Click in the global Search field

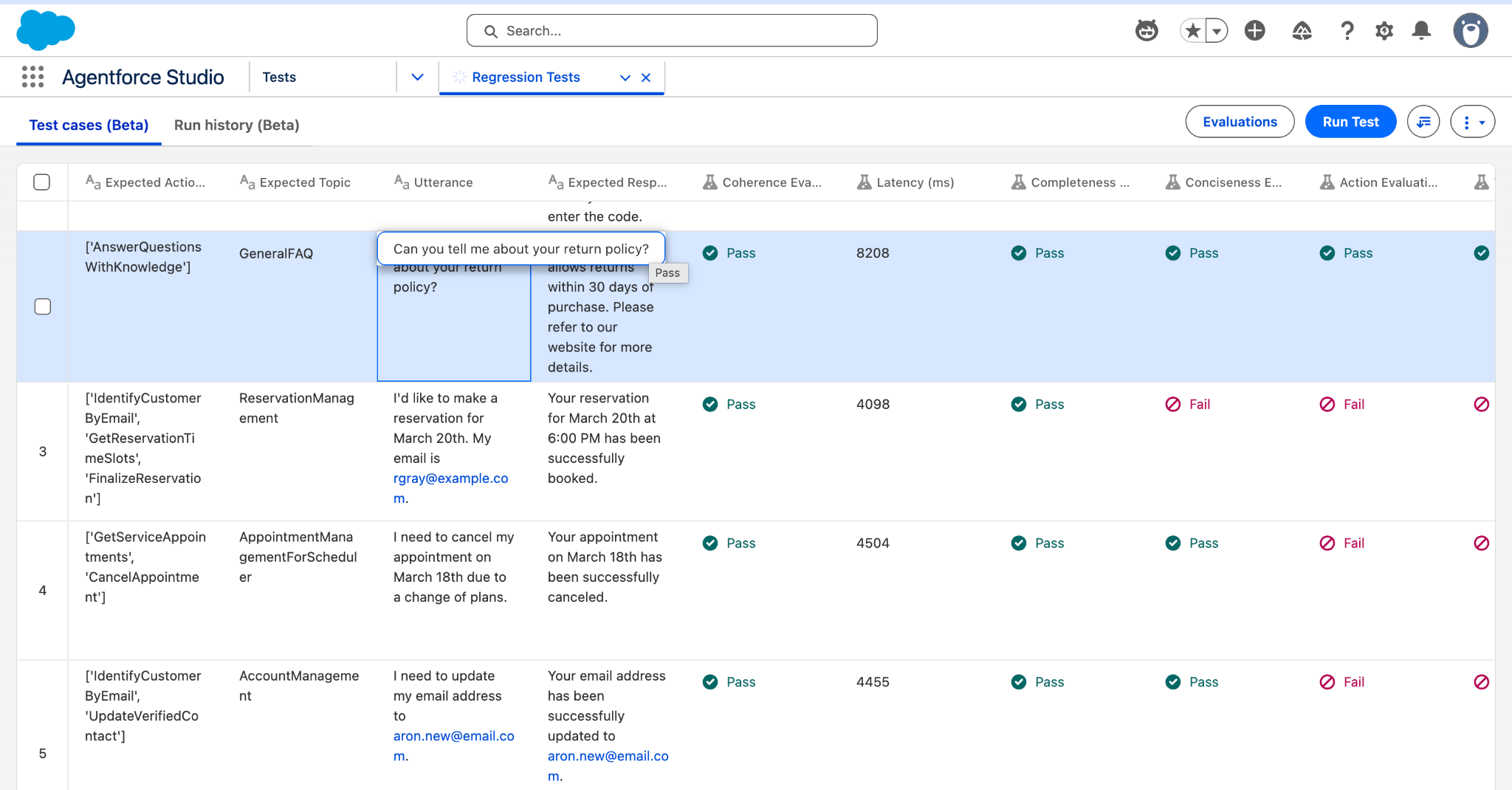672,31
